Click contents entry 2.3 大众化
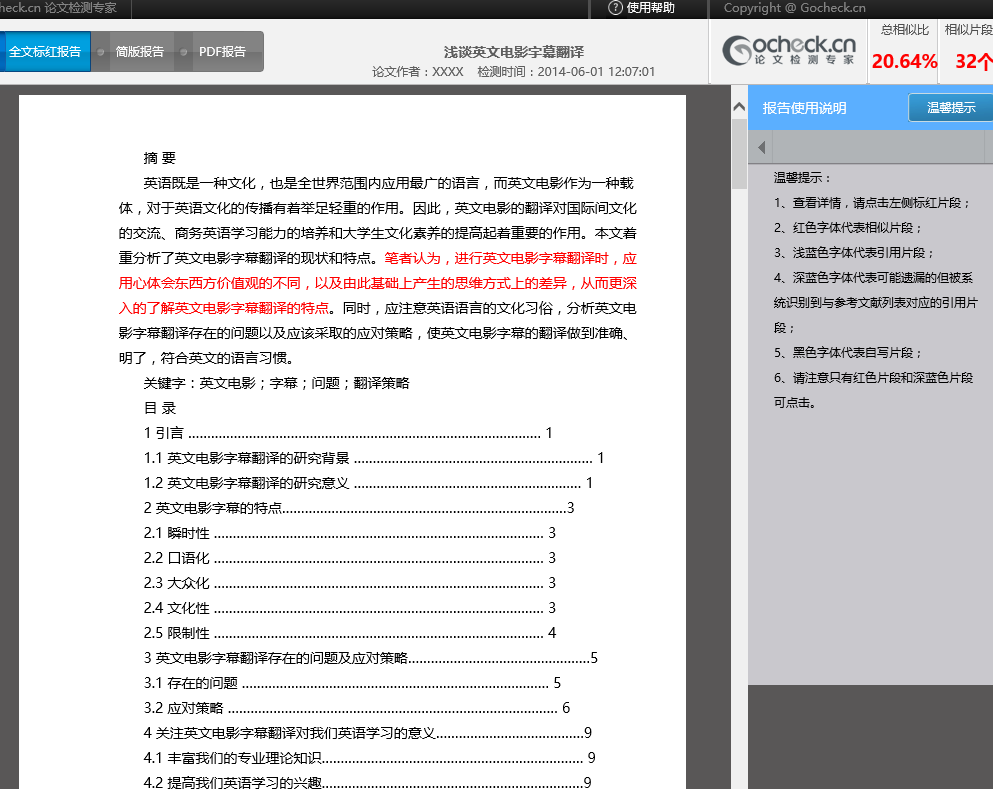Image resolution: width=993 pixels, height=789 pixels. coord(350,583)
